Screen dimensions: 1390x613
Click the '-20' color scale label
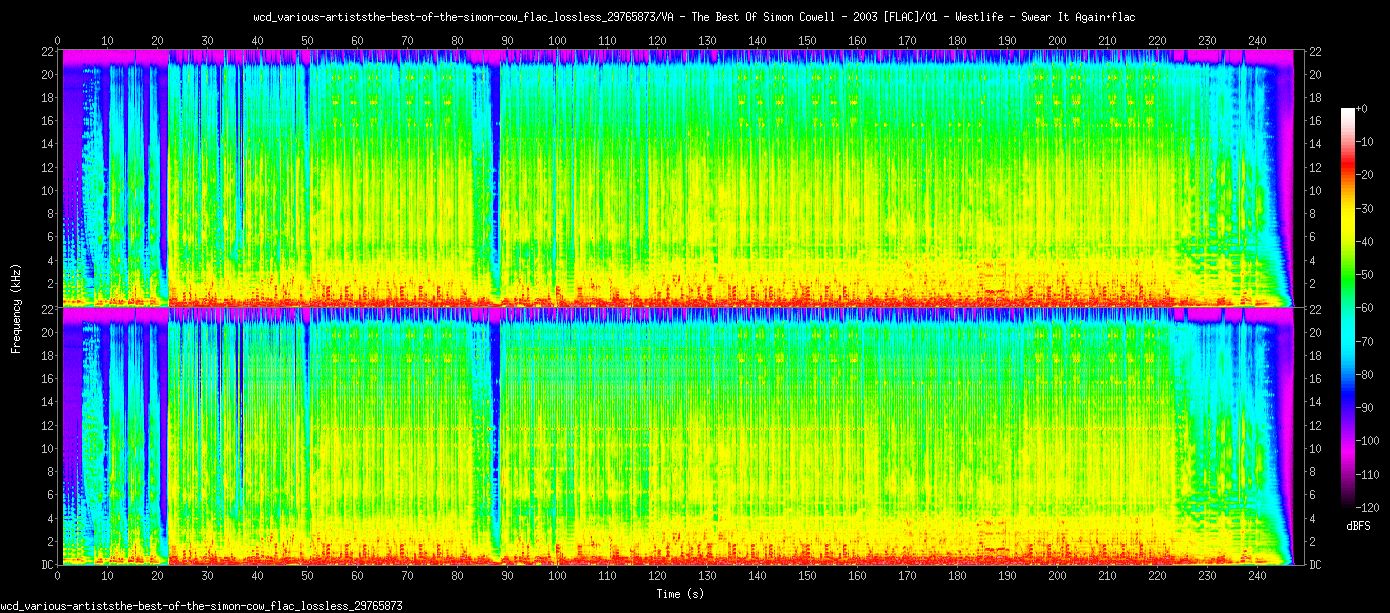point(1364,174)
